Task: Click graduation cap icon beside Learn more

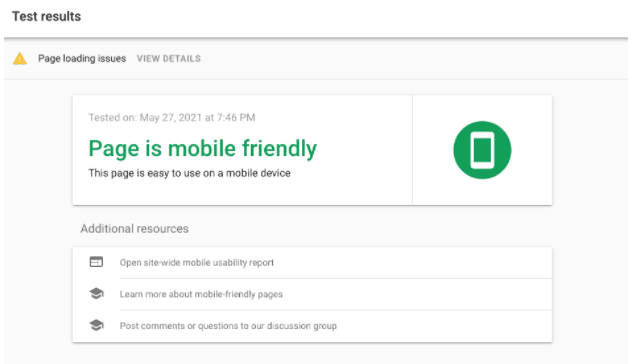Action: click(96, 293)
